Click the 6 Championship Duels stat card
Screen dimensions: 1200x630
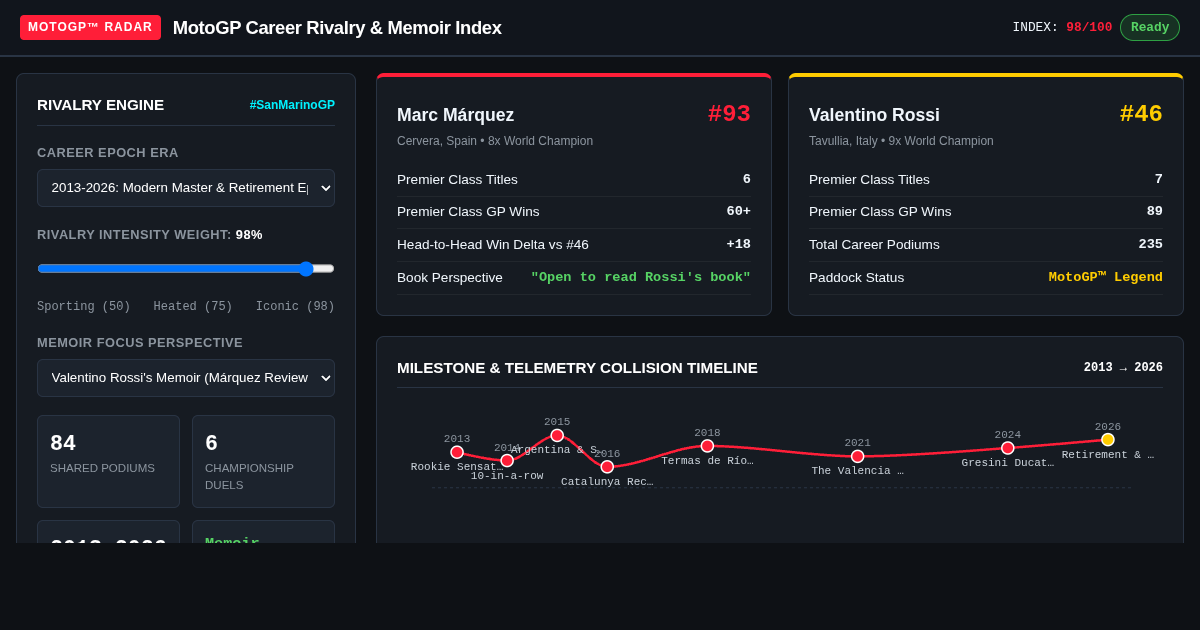click(263, 461)
